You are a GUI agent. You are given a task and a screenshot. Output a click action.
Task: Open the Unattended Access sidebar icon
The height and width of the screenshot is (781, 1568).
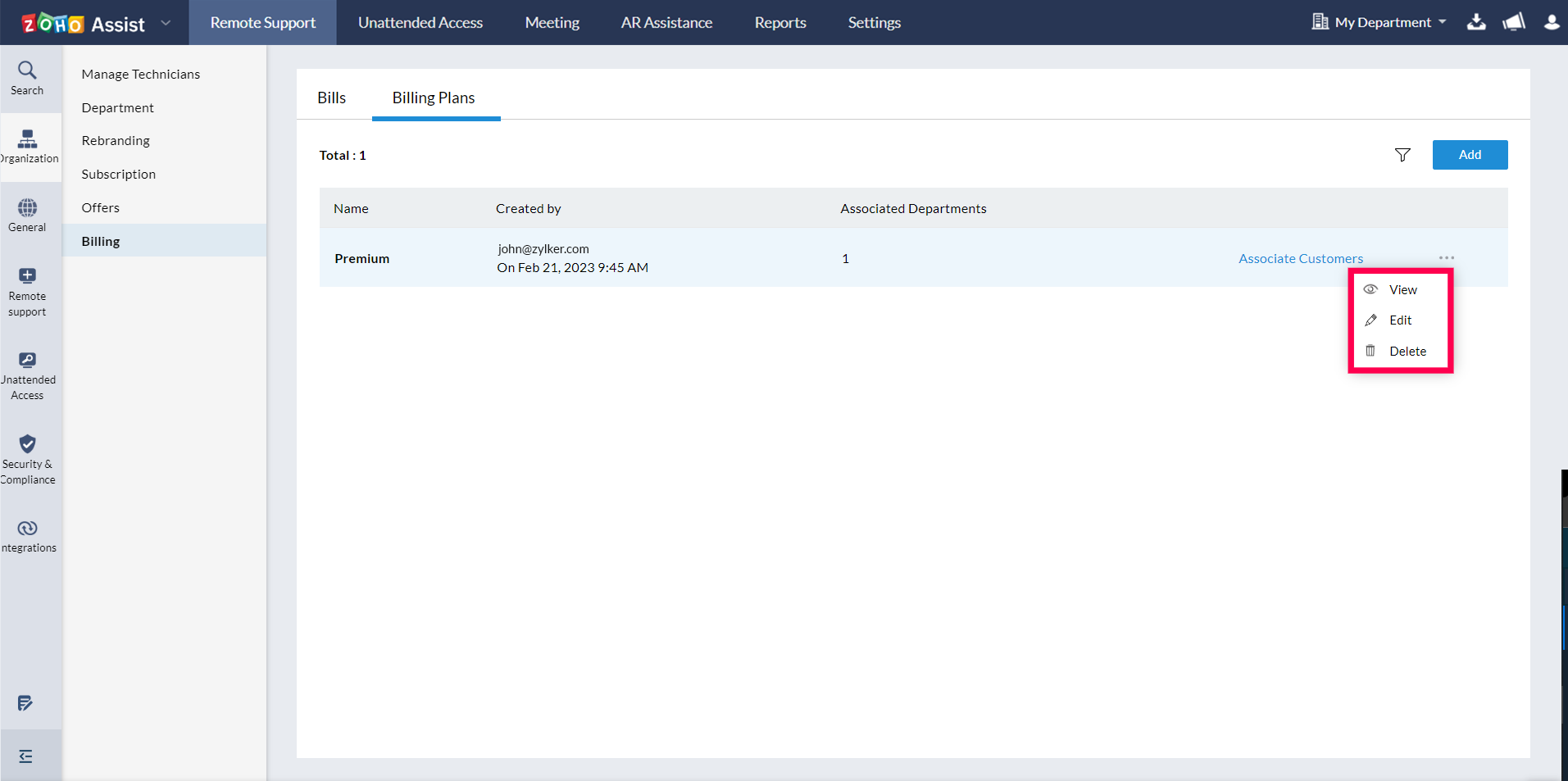point(27,374)
